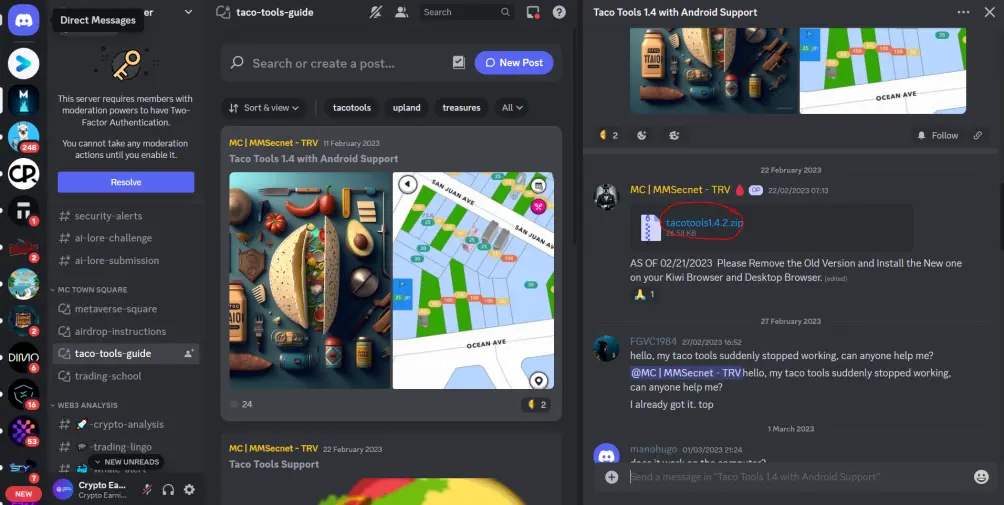Viewport: 1004px width, 505px height.
Task: Open forum guidelines checklist icon
Action: pyautogui.click(x=458, y=62)
